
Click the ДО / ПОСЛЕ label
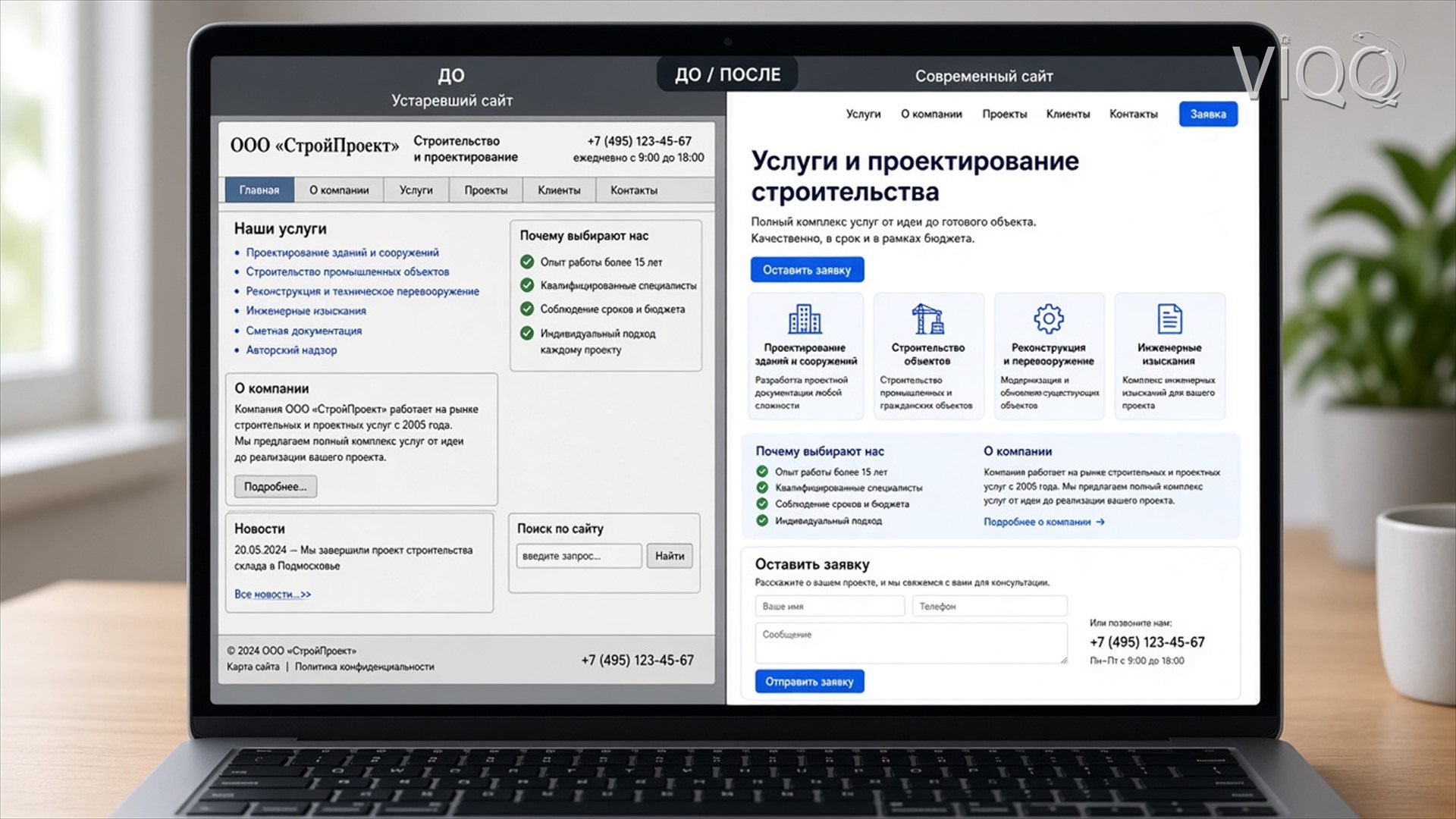click(727, 74)
